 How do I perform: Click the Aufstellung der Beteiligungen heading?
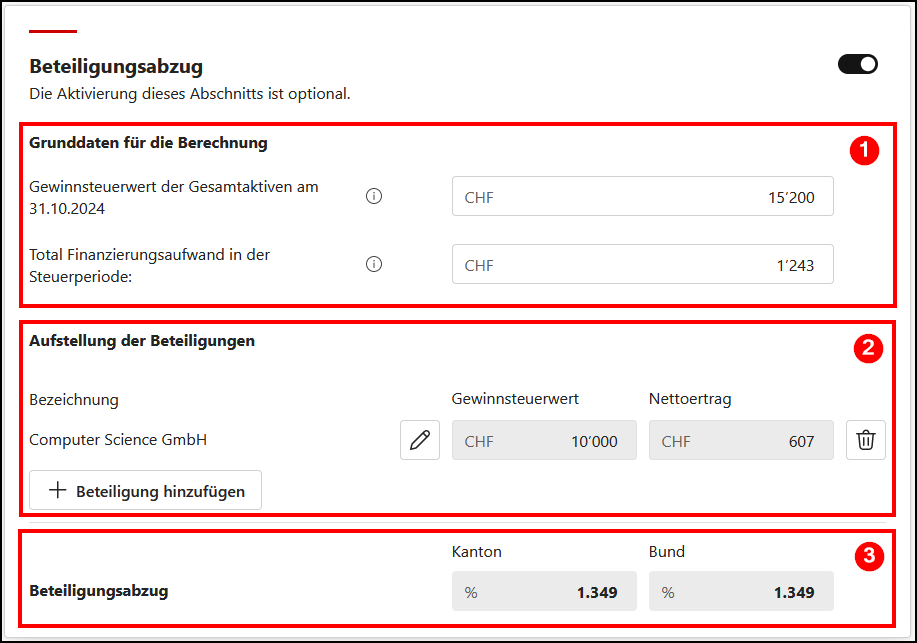(142, 341)
